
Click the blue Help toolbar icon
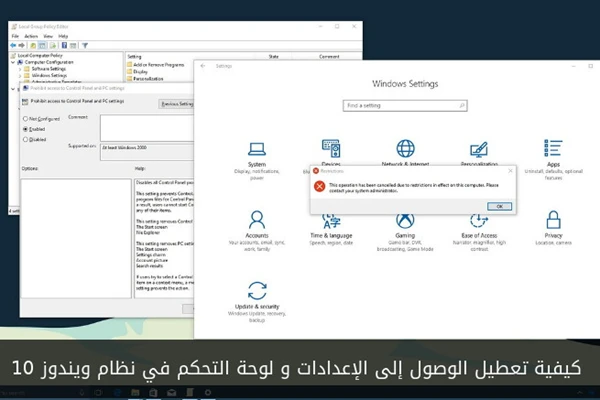[x=64, y=46]
